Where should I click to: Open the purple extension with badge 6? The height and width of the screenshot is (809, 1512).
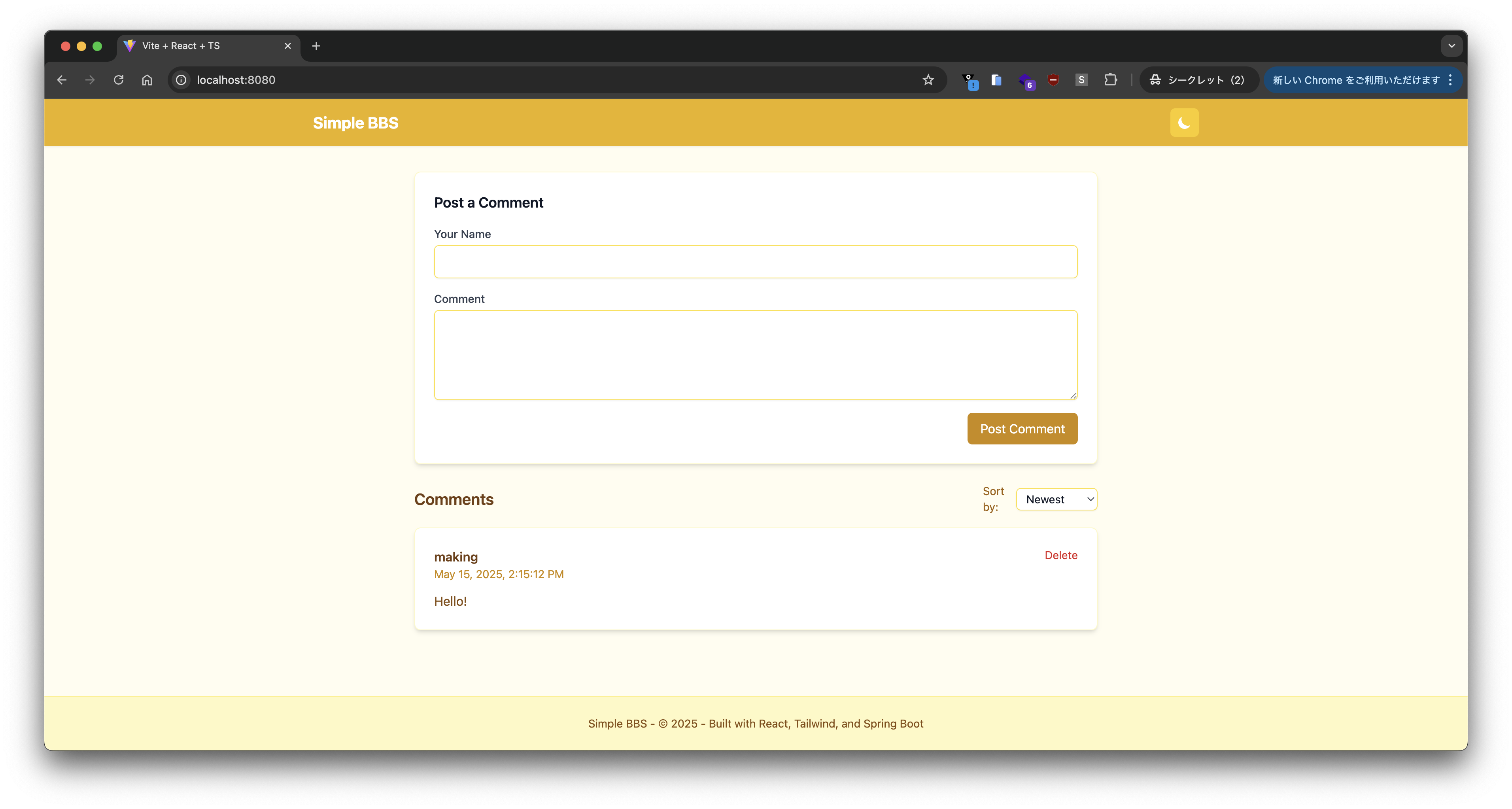pyautogui.click(x=1025, y=81)
